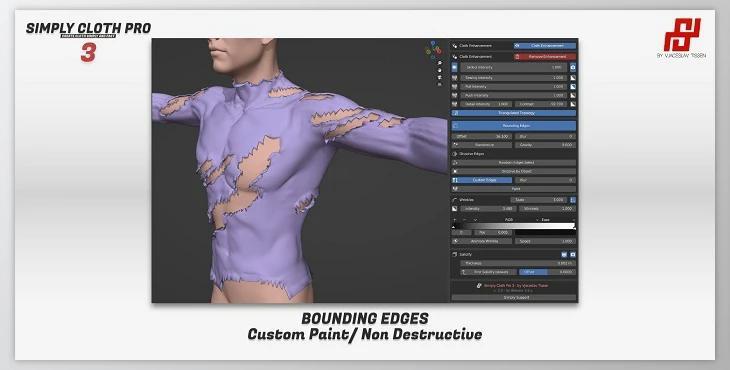Click the icon left of Push Intensity

pos(455,95)
